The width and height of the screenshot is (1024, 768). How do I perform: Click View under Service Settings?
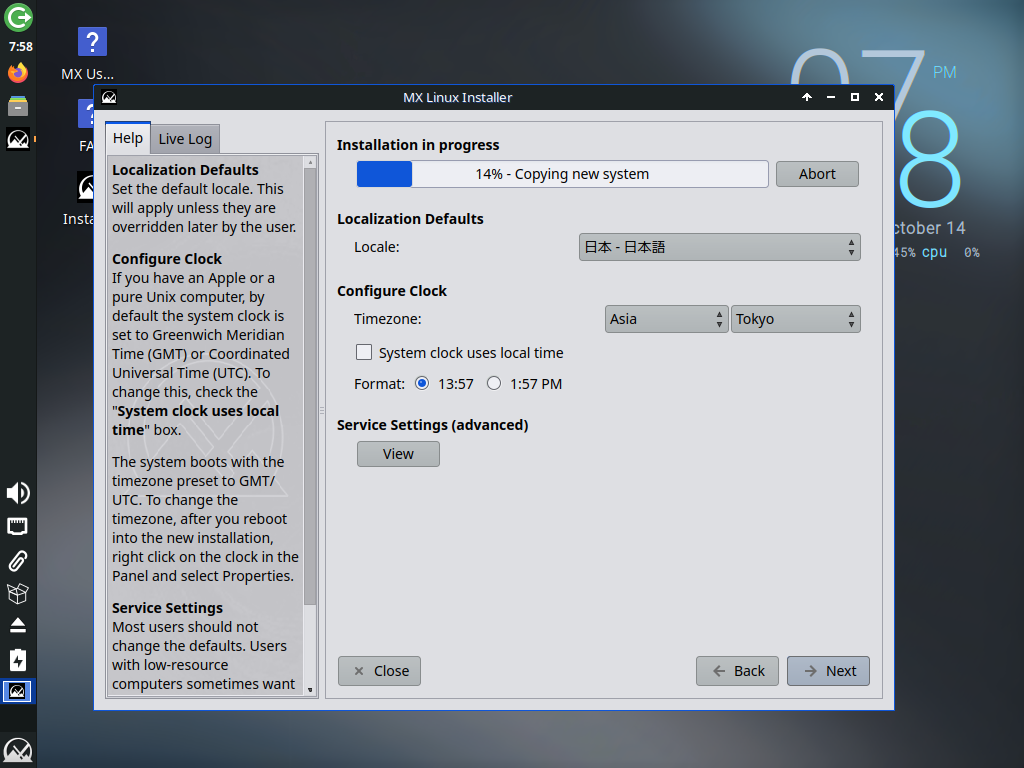398,454
